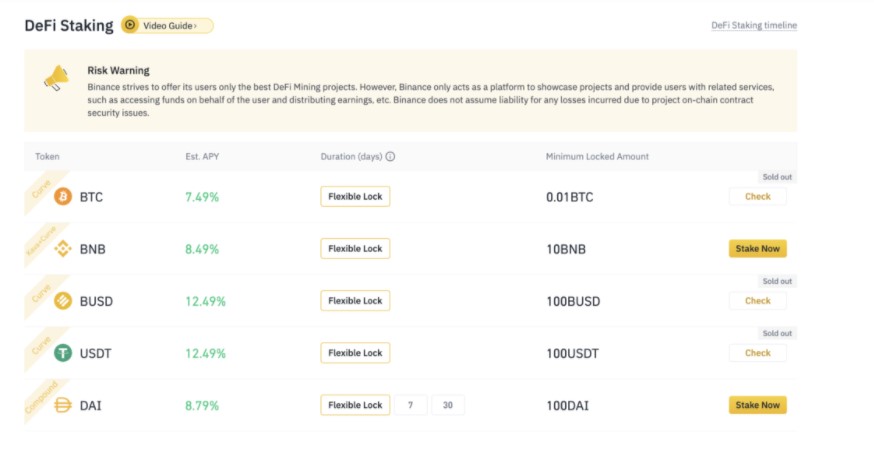The width and height of the screenshot is (874, 463).
Task: Click the BUSD coin icon
Action: coord(63,301)
